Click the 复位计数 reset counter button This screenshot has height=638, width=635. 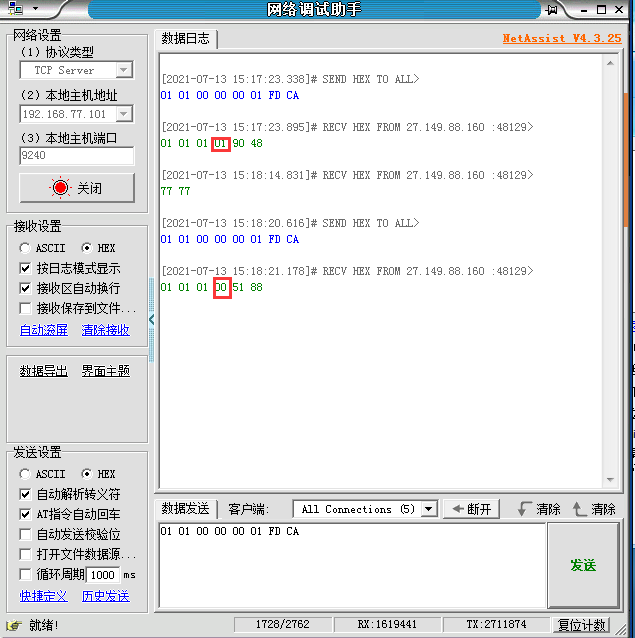coord(582,625)
